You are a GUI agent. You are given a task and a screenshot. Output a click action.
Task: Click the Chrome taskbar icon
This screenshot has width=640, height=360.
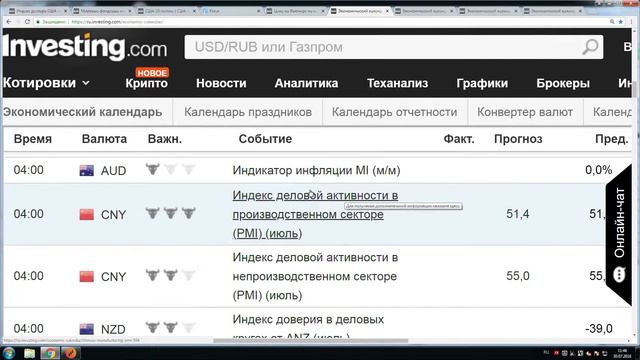(50, 353)
